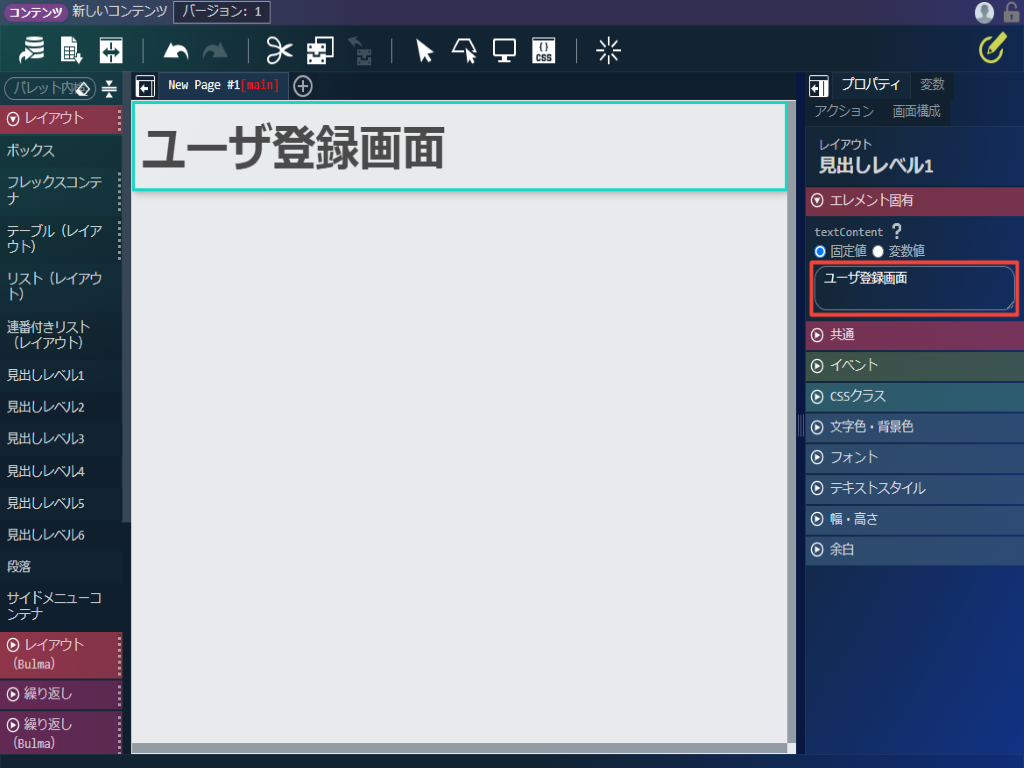Pick ボックス from the palette
This screenshot has height=768, width=1024.
[61, 151]
